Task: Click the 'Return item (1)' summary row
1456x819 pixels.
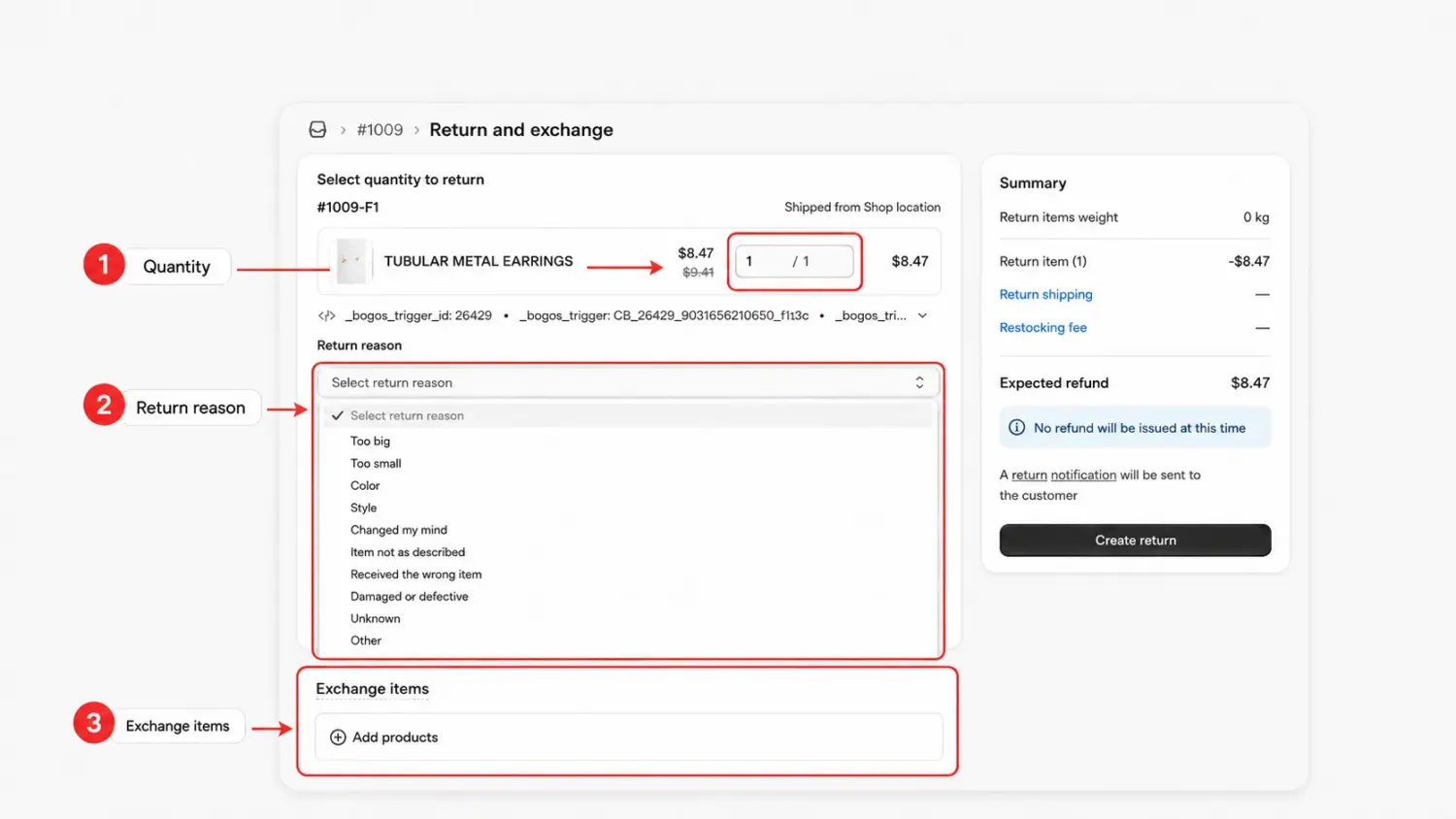Action: [x=1135, y=261]
